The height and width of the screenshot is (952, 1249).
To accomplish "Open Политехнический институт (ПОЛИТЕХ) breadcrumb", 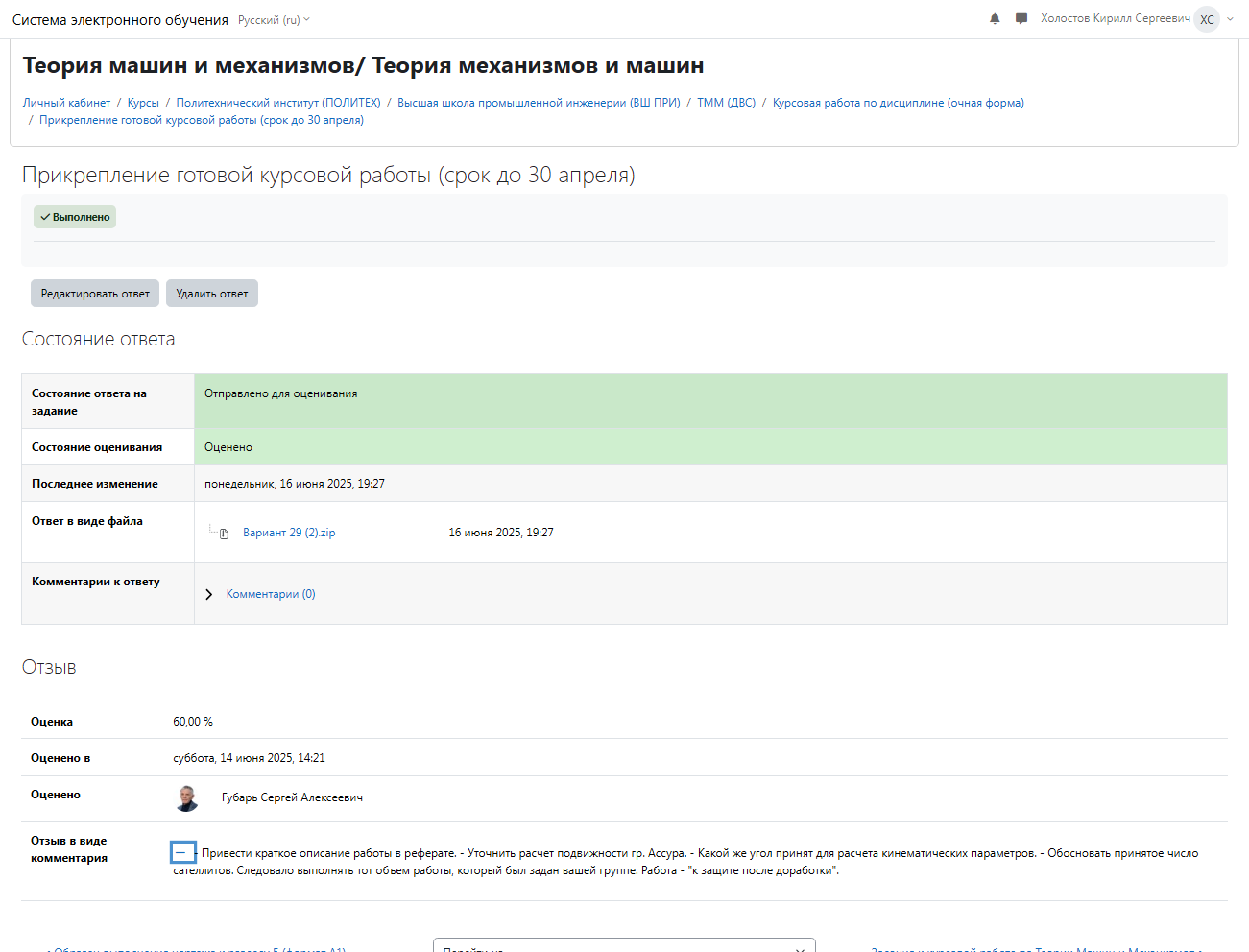I will click(x=278, y=103).
